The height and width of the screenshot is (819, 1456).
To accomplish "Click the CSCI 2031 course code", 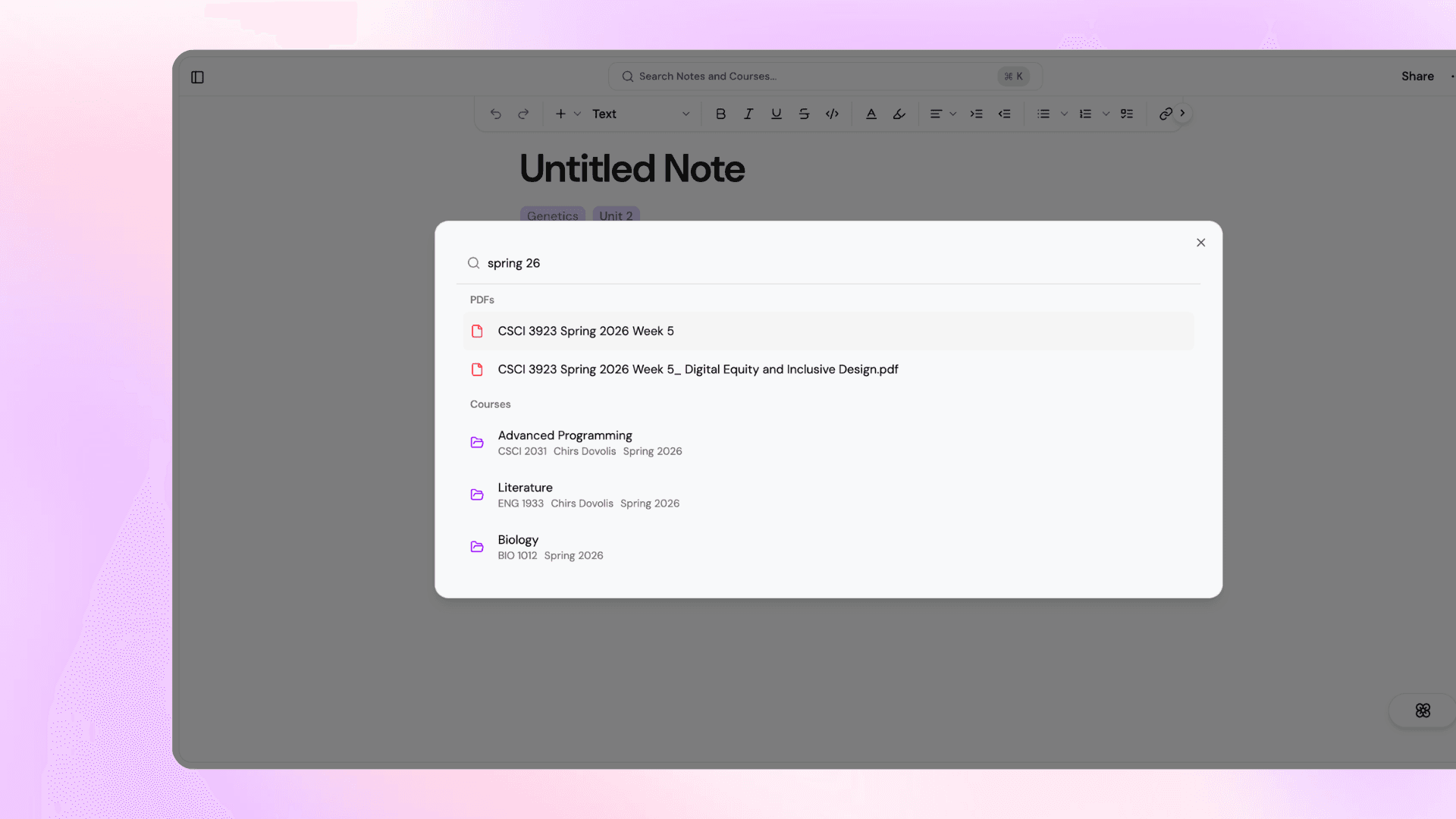I will (x=522, y=451).
